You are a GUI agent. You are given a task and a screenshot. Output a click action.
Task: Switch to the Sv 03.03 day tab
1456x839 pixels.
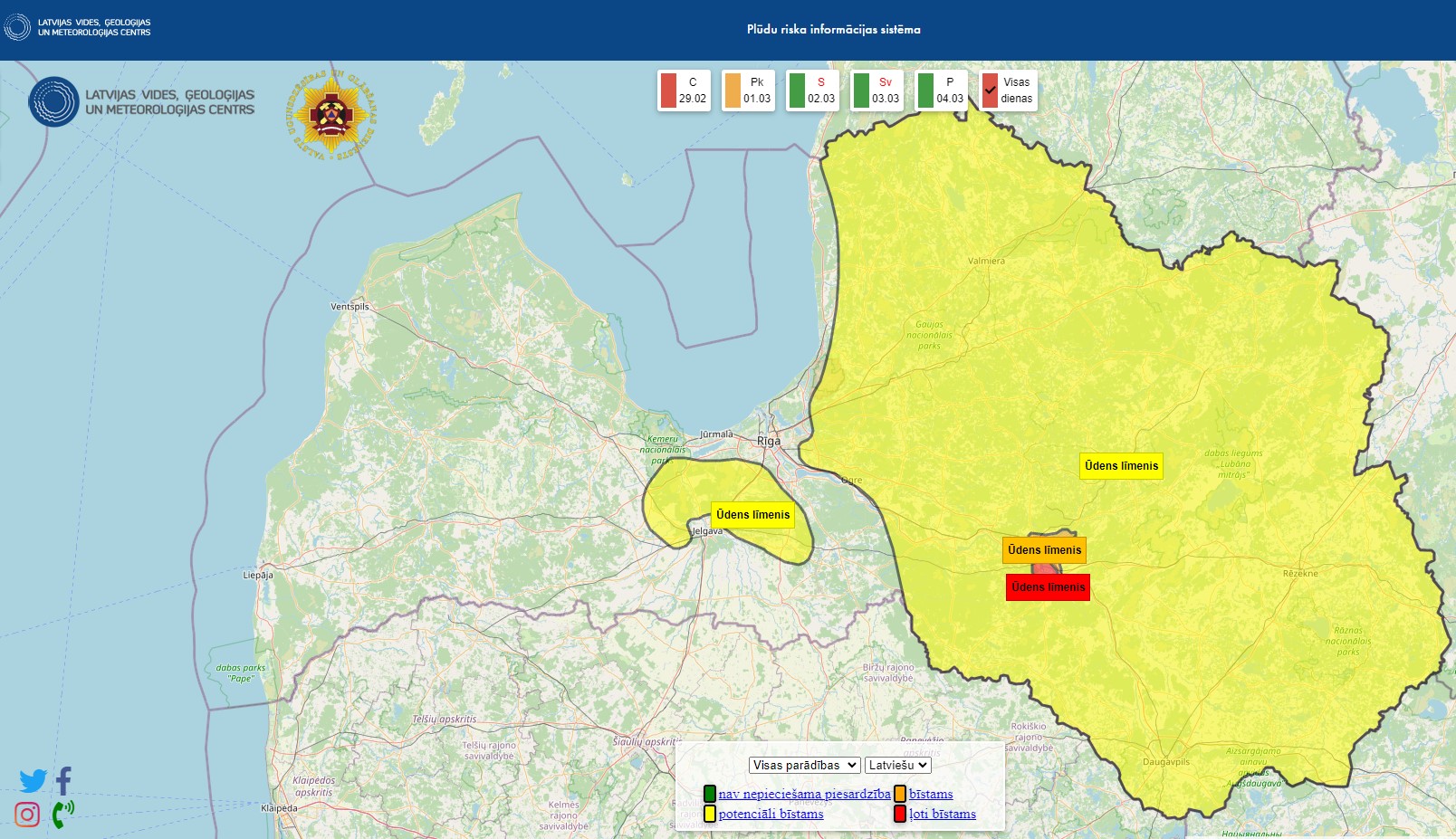(876, 91)
